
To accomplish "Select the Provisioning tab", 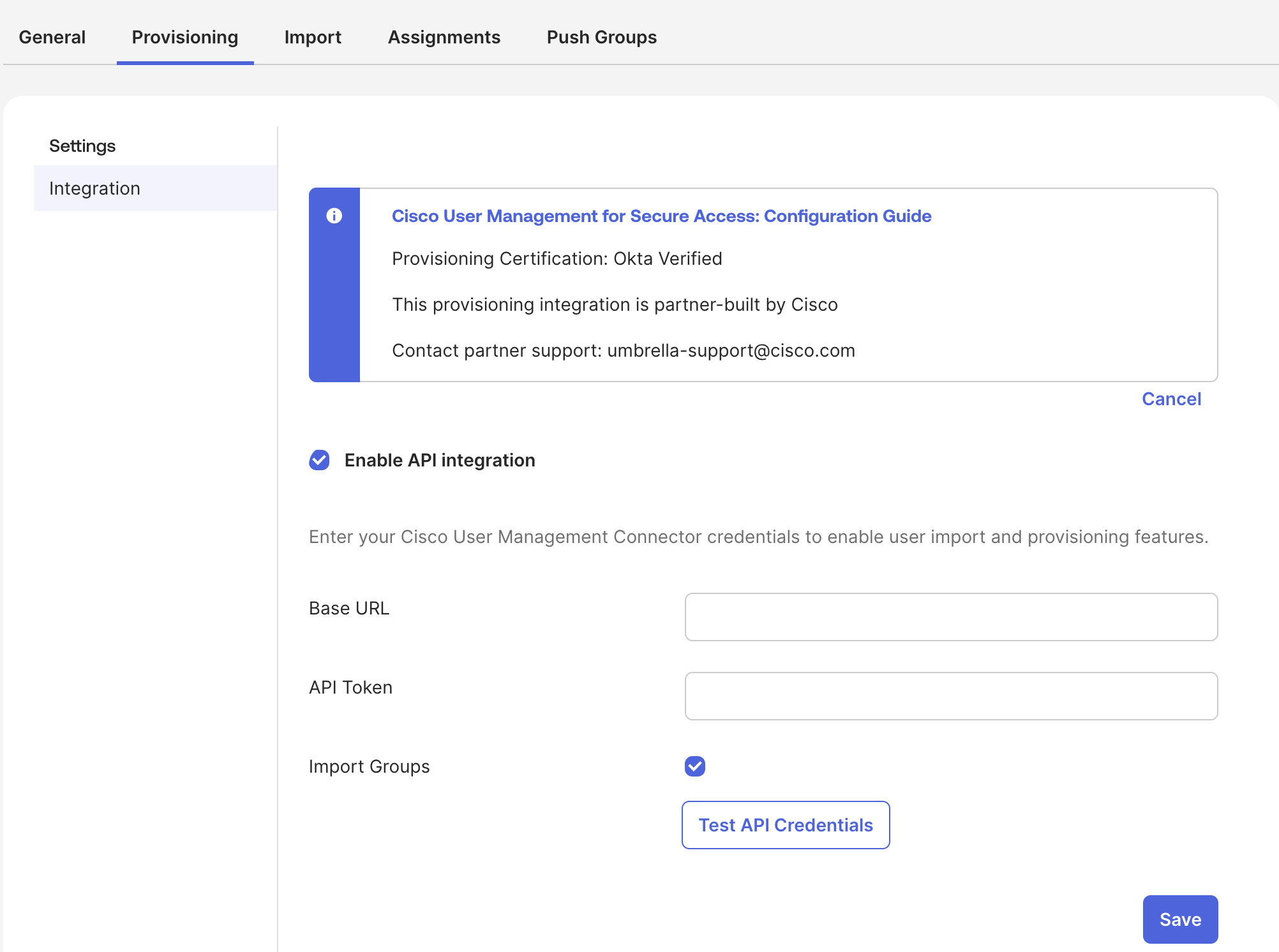I will point(185,37).
